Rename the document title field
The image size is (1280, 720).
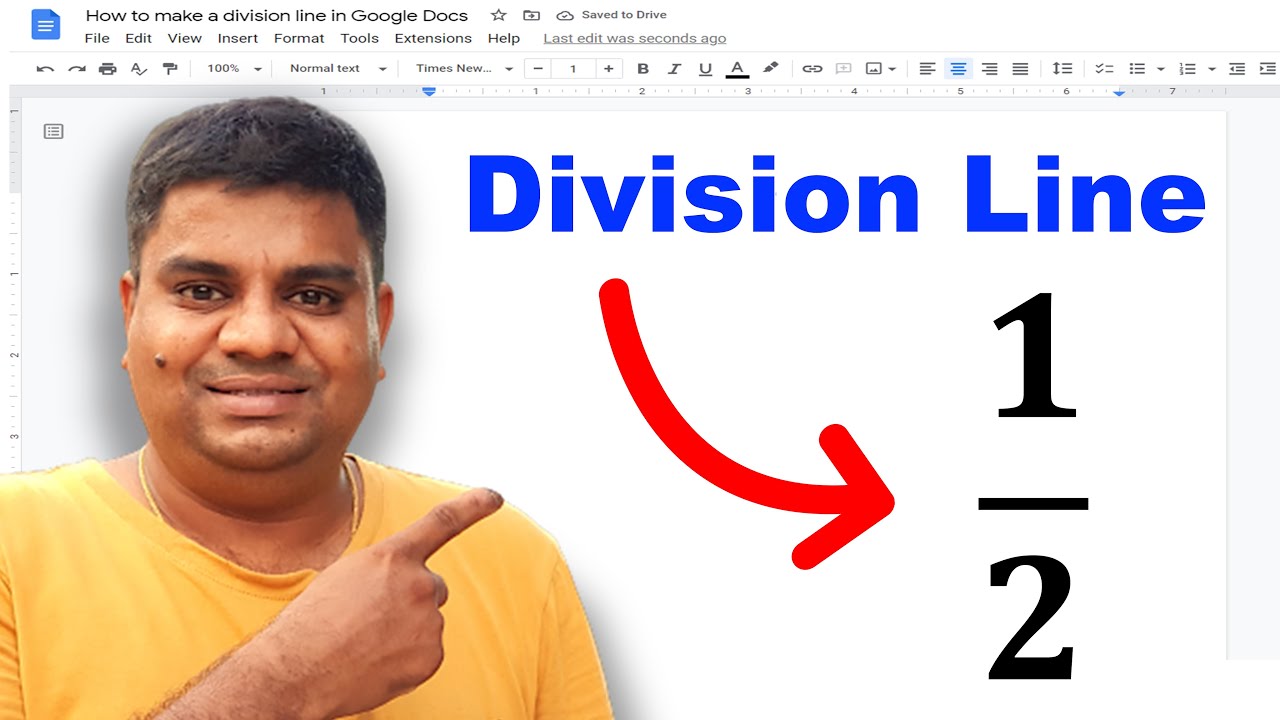click(x=277, y=15)
